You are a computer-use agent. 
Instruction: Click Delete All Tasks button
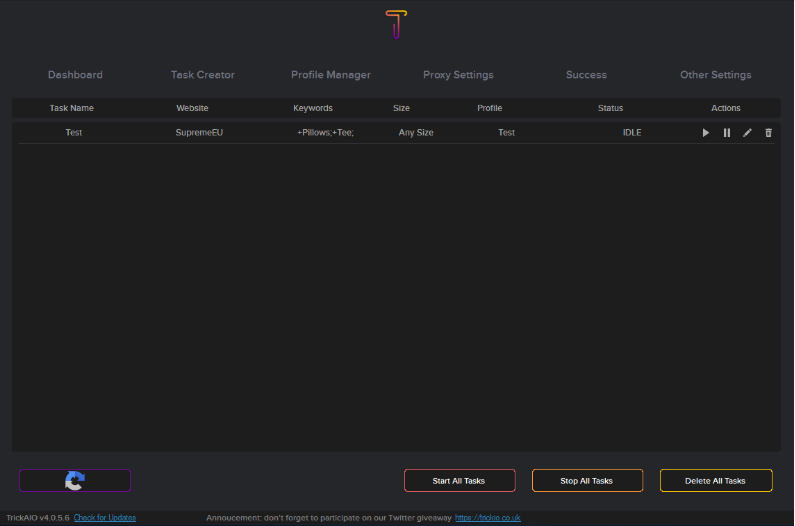[716, 480]
